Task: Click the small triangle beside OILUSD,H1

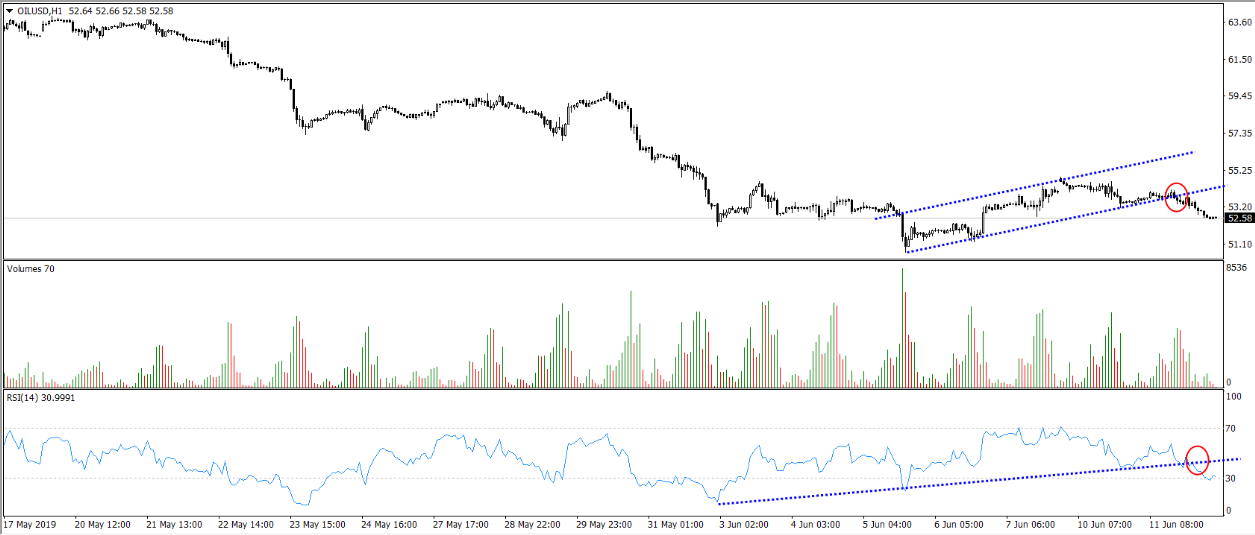Action: (9, 10)
